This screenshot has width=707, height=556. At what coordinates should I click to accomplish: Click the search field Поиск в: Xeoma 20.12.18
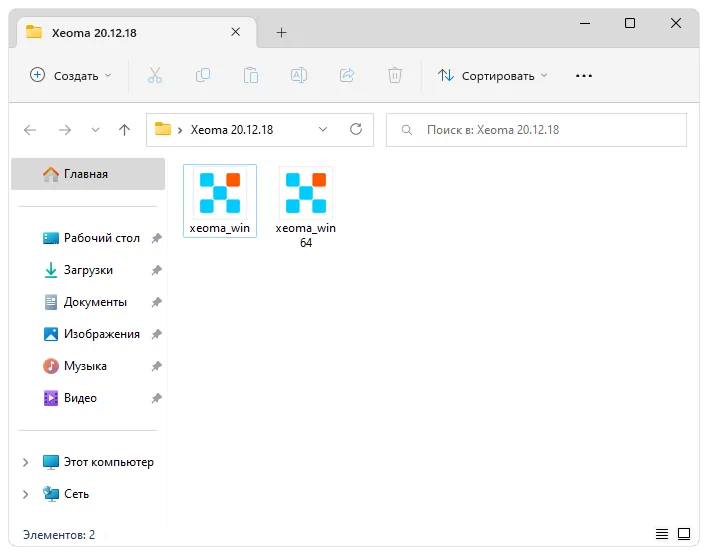tap(536, 130)
